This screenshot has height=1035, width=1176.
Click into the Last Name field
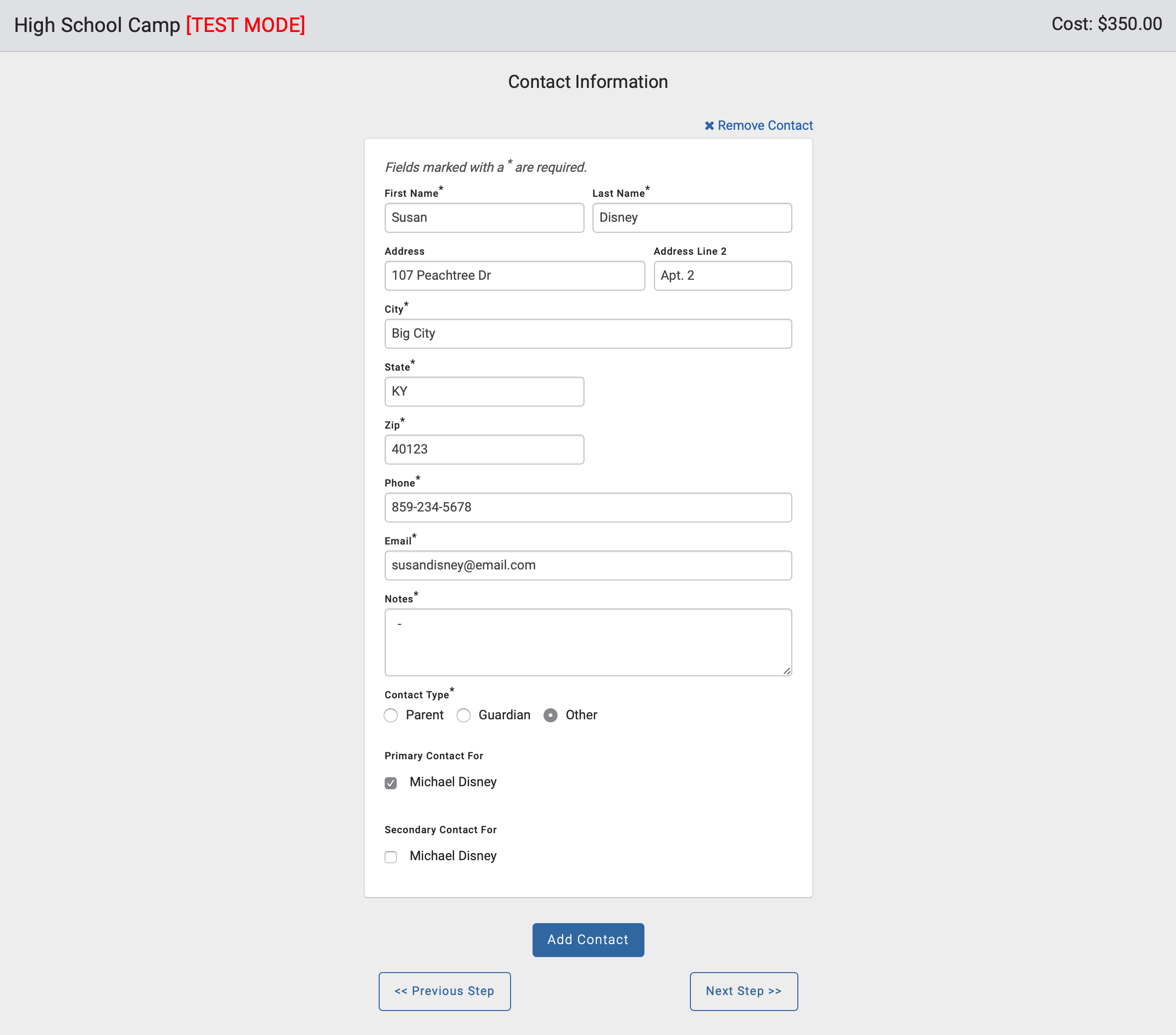point(691,217)
